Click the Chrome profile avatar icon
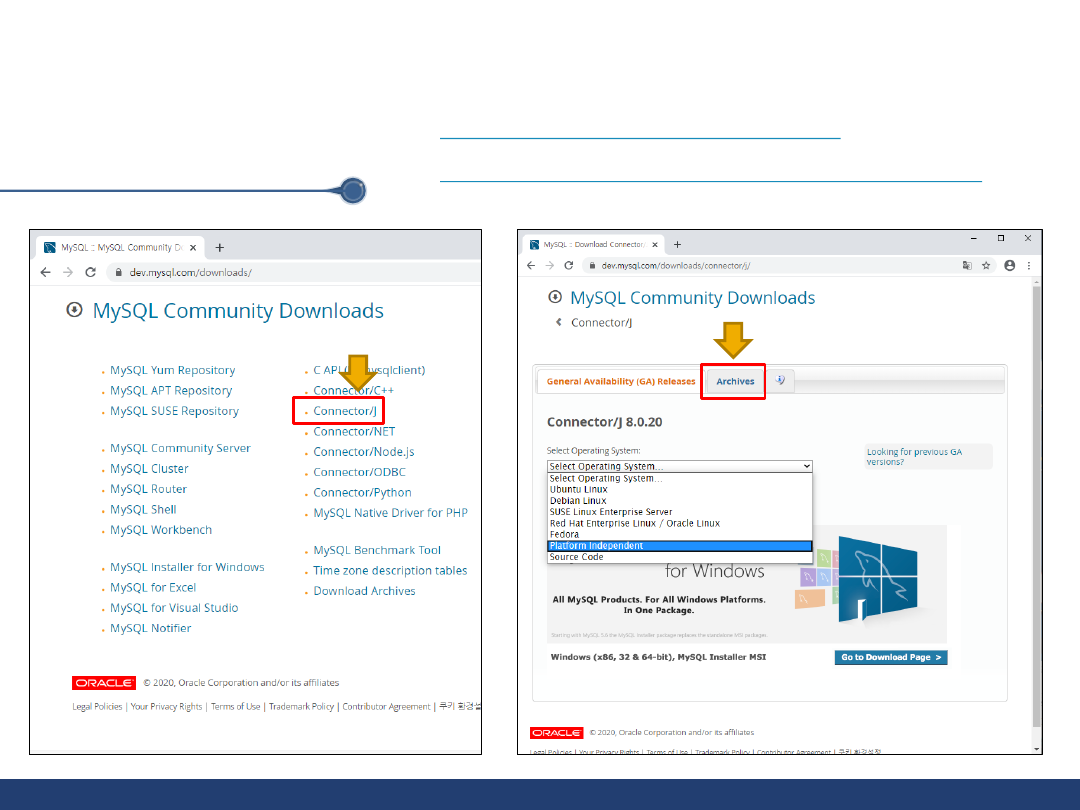This screenshot has width=1080, height=810. pos(1009,266)
